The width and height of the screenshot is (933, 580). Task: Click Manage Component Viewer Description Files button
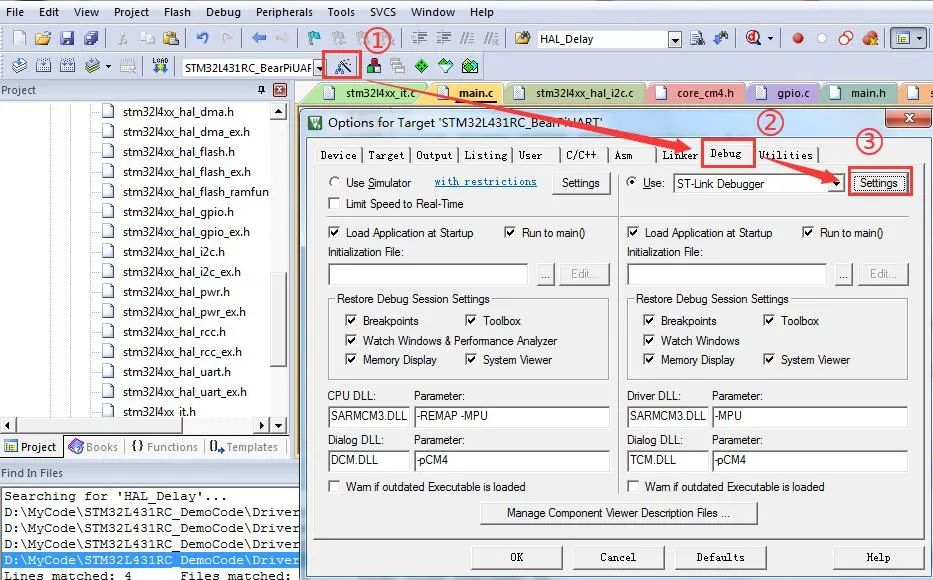click(x=618, y=513)
